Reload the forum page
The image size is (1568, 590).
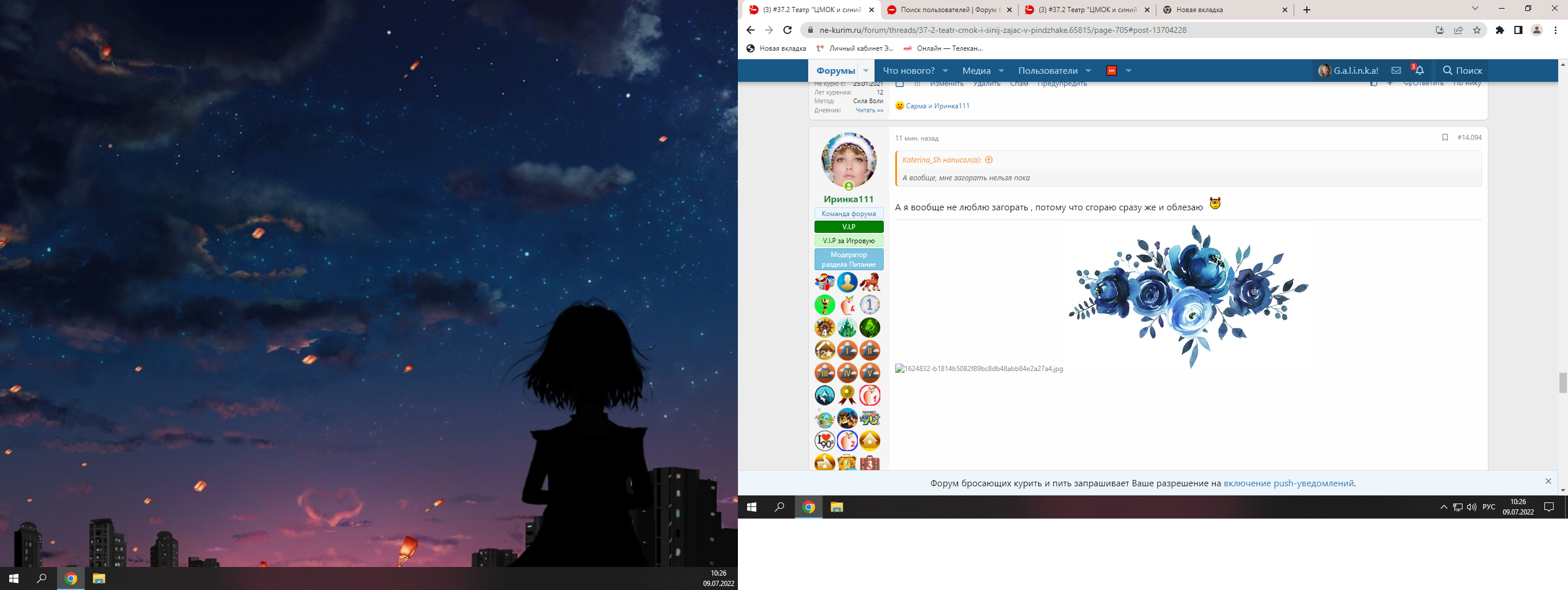click(787, 30)
